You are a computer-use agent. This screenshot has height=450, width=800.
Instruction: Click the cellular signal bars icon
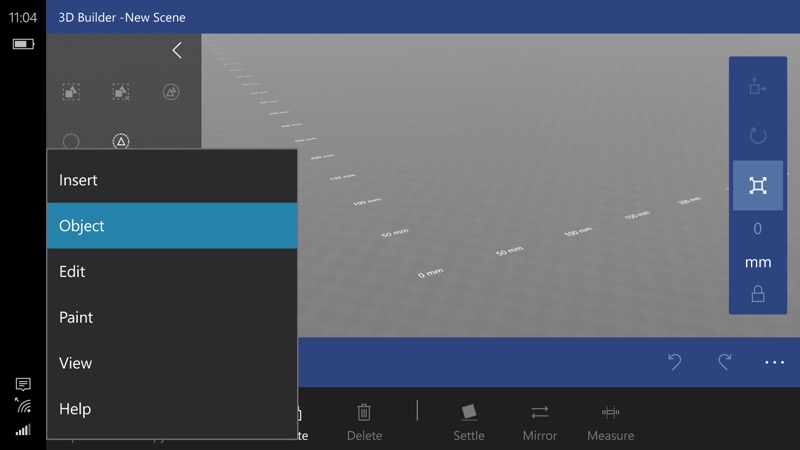pyautogui.click(x=23, y=430)
